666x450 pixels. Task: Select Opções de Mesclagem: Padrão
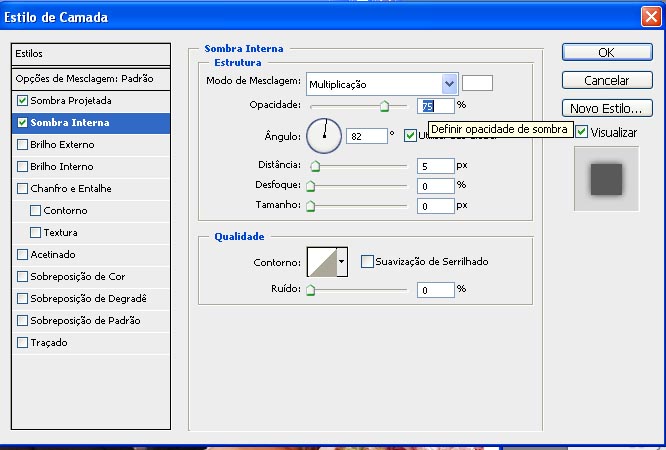[84, 78]
